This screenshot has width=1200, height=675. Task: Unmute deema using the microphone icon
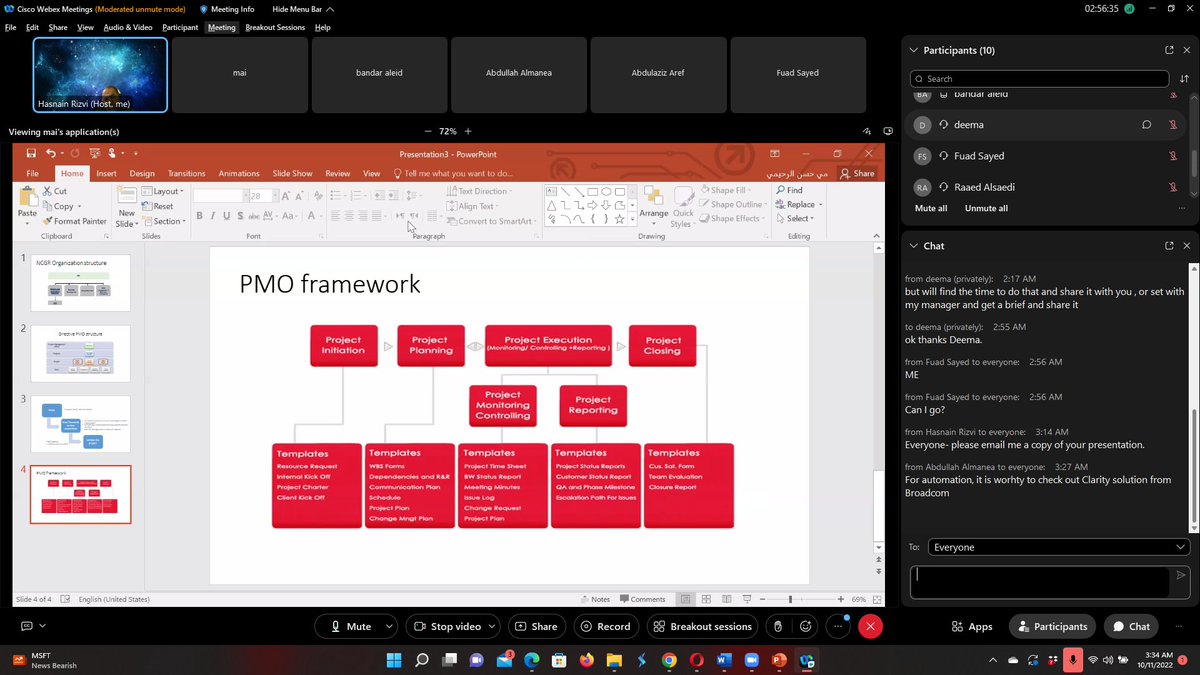click(x=1173, y=125)
